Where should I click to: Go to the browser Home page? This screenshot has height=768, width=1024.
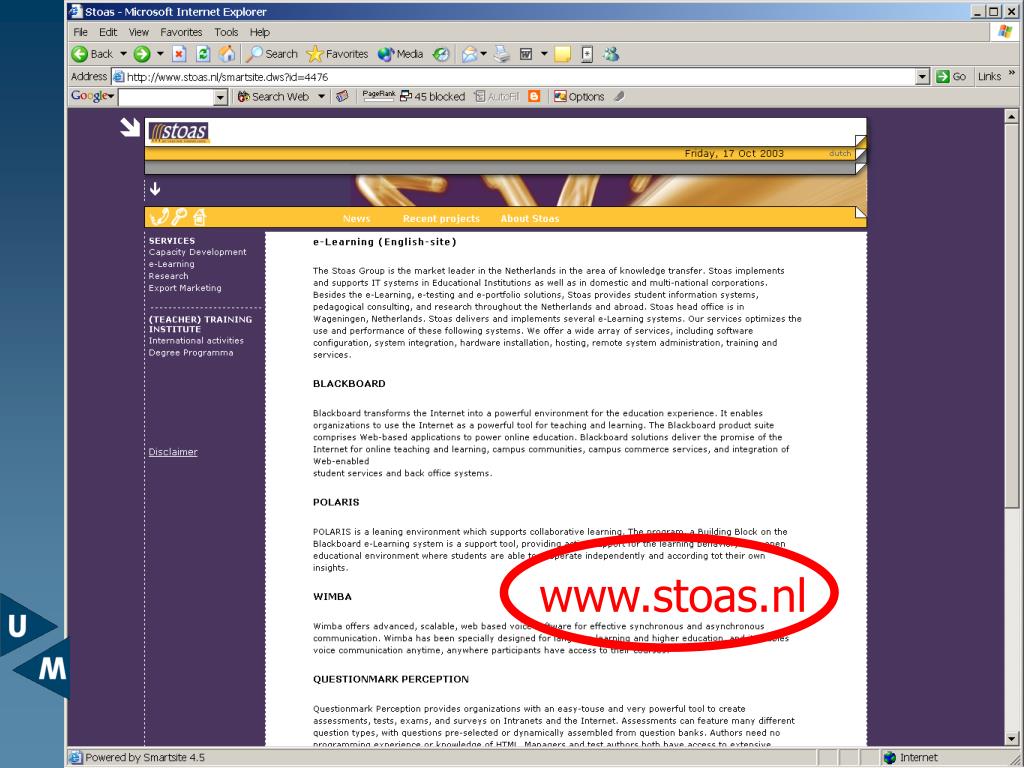click(227, 54)
